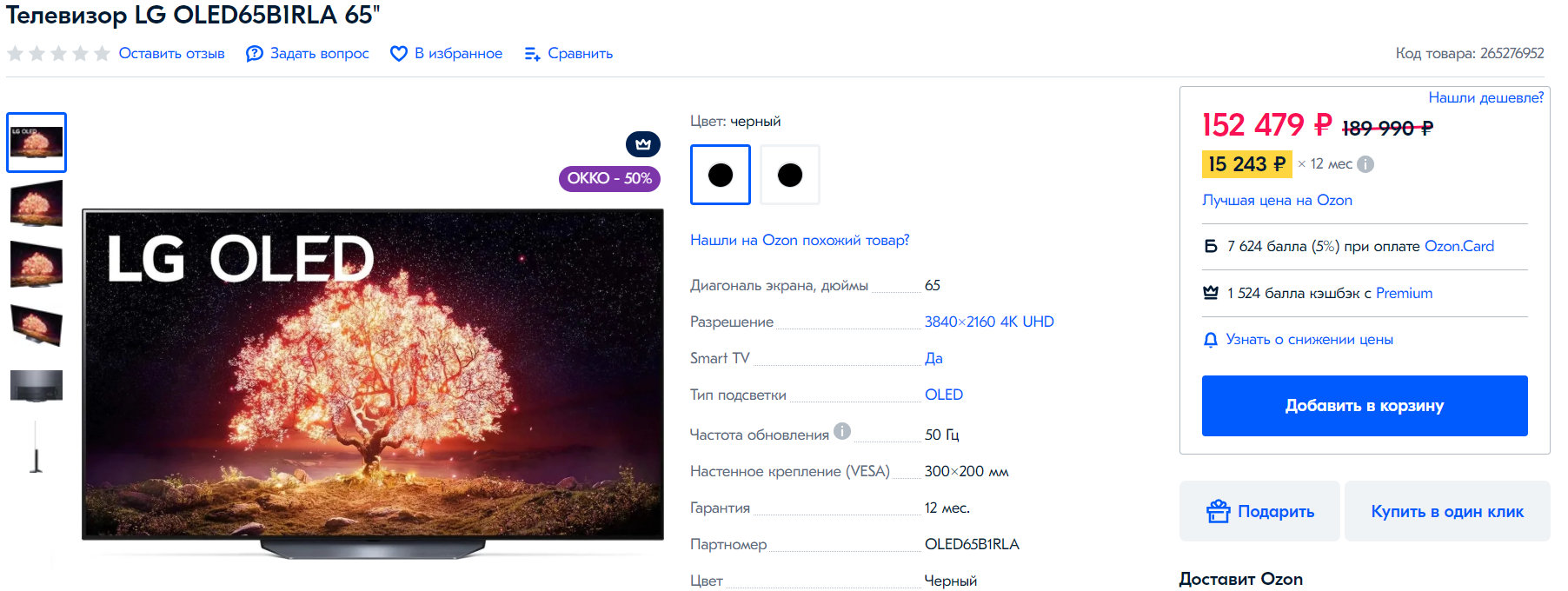This screenshot has height=591, width=1568.
Task: Click the Нашли на Ozon похожий товар? link
Action: point(799,240)
